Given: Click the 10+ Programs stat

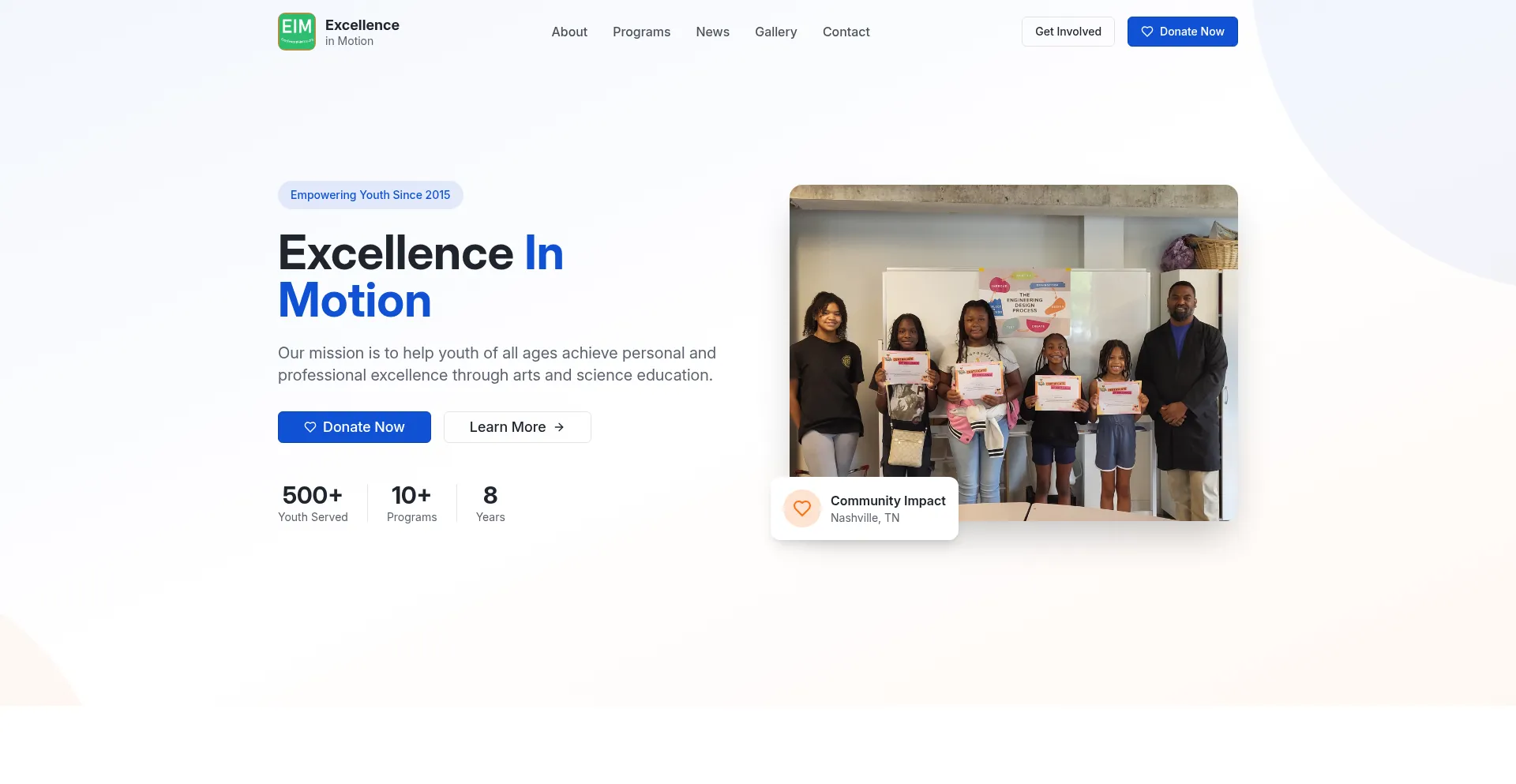Looking at the screenshot, I should (411, 503).
